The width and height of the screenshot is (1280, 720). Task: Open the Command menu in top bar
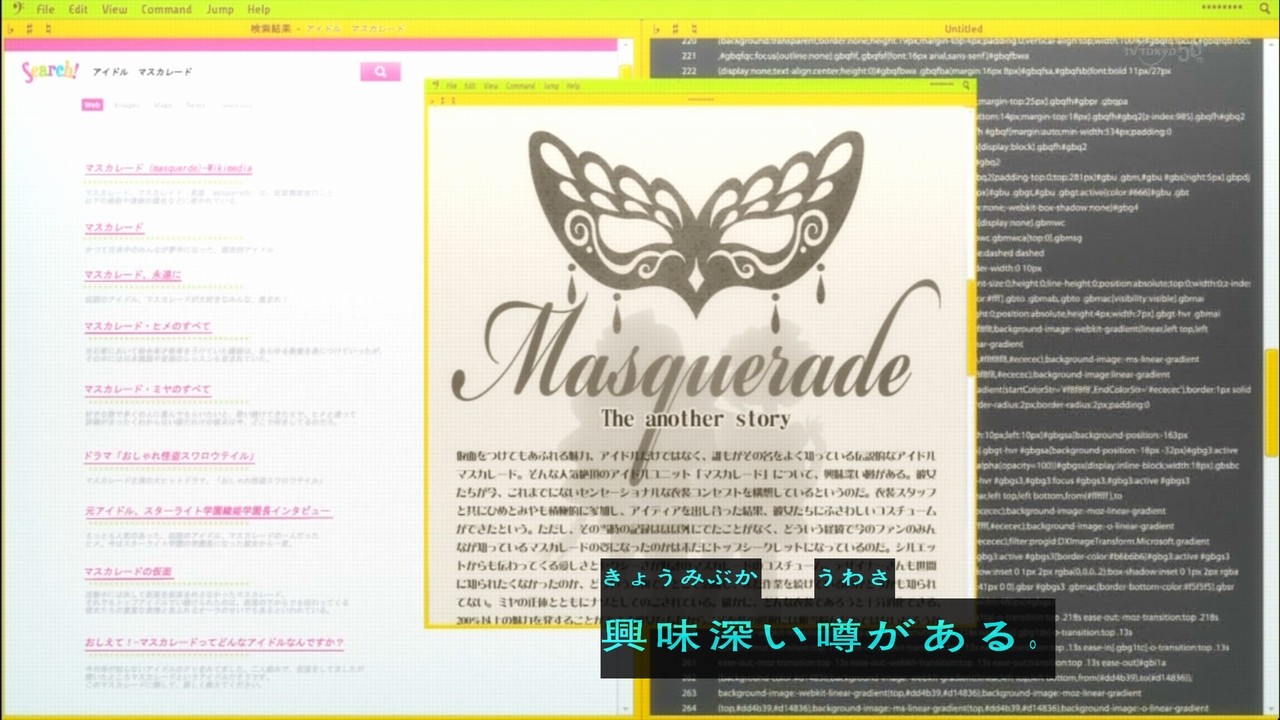point(166,10)
